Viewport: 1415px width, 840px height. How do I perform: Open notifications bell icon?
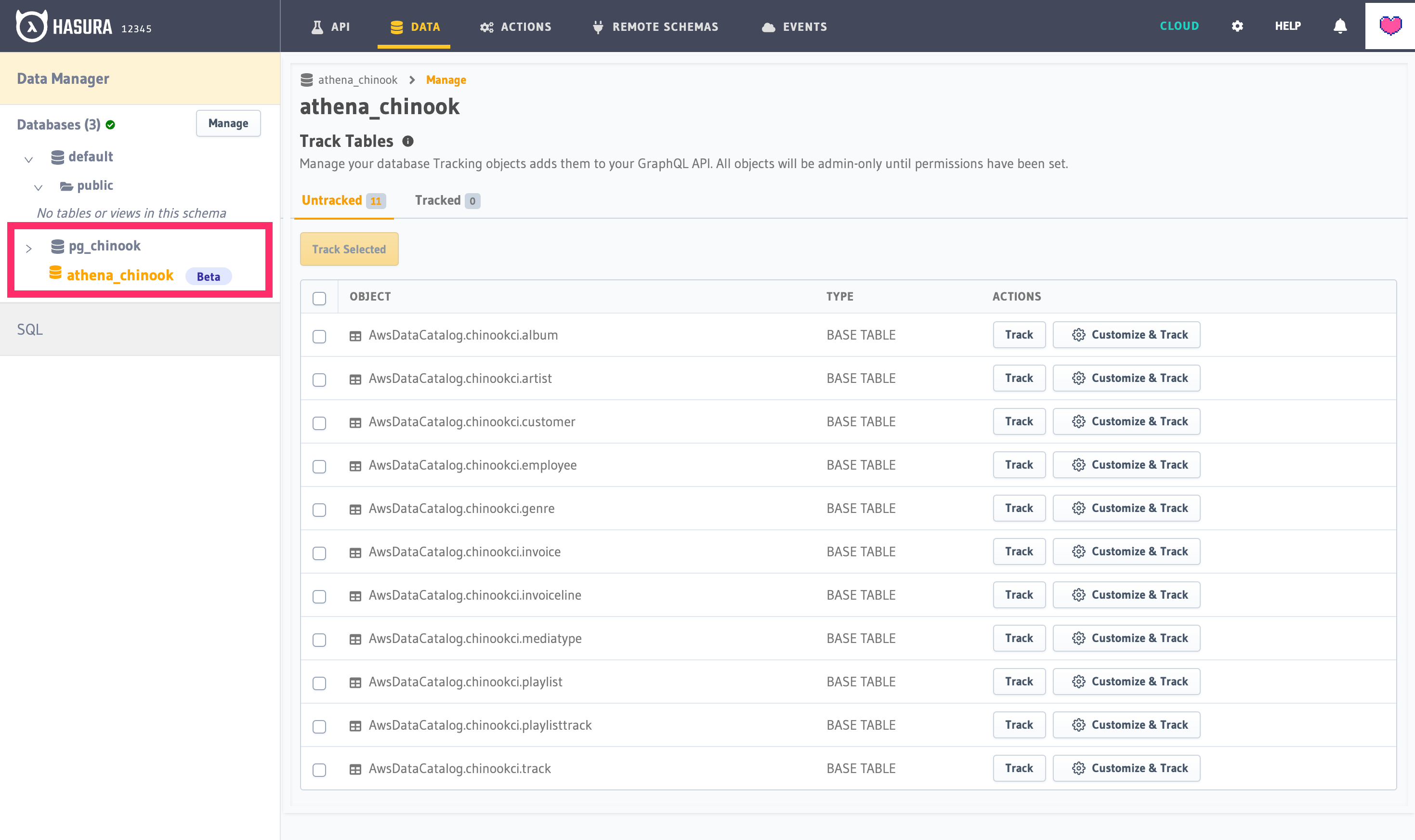click(1340, 26)
